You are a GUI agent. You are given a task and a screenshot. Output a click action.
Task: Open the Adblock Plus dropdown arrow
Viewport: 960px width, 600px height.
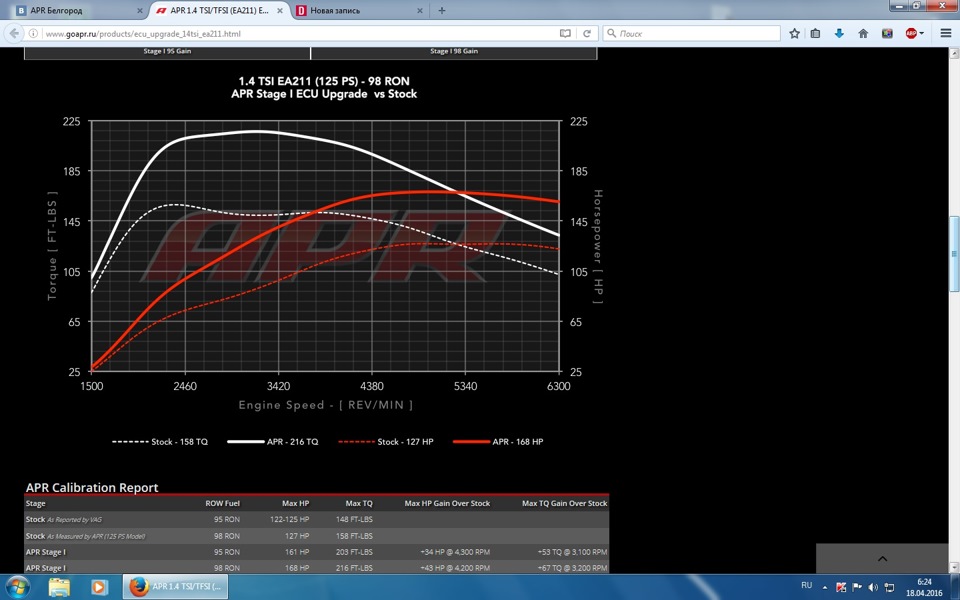(x=921, y=34)
